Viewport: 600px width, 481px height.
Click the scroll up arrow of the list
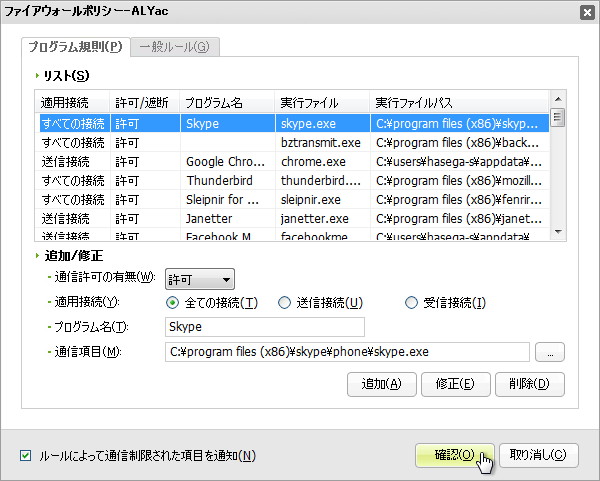pos(558,99)
